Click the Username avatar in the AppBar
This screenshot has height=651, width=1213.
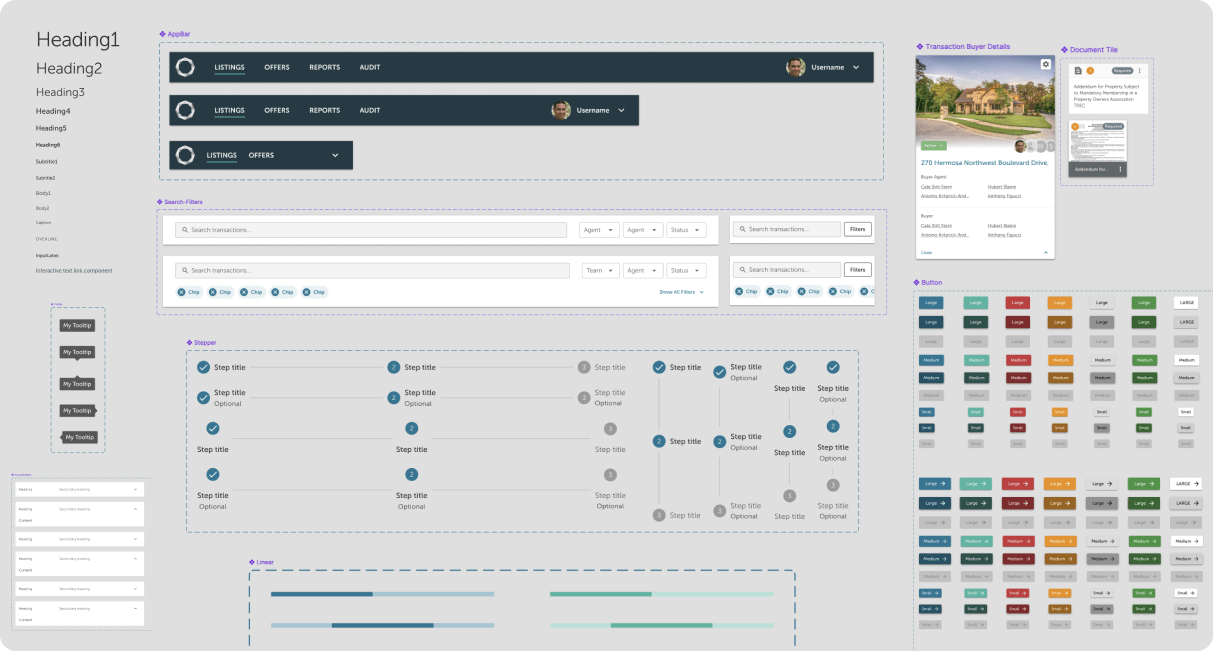coord(795,67)
